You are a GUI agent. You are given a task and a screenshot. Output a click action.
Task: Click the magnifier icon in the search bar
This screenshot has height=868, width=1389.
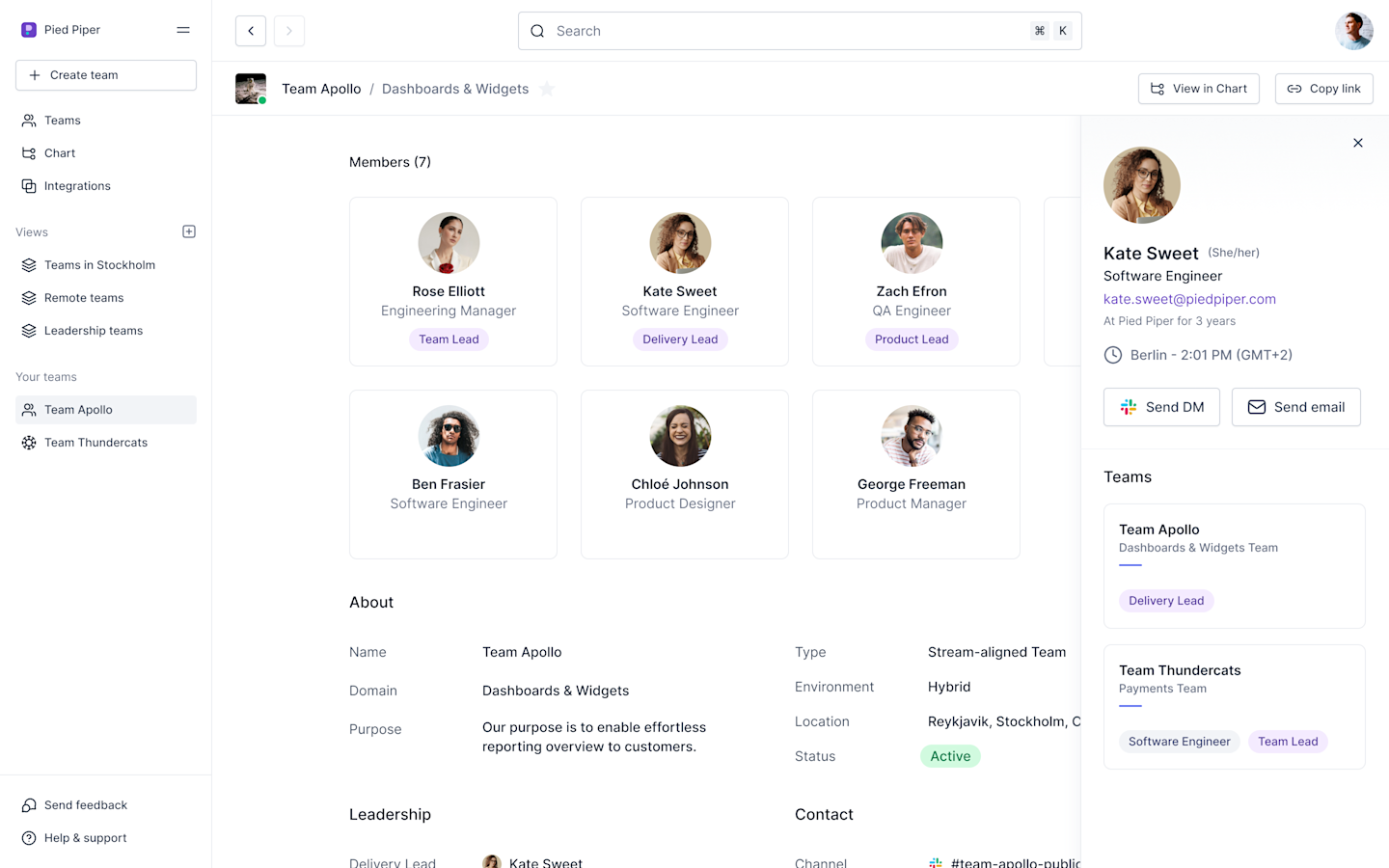point(537,31)
